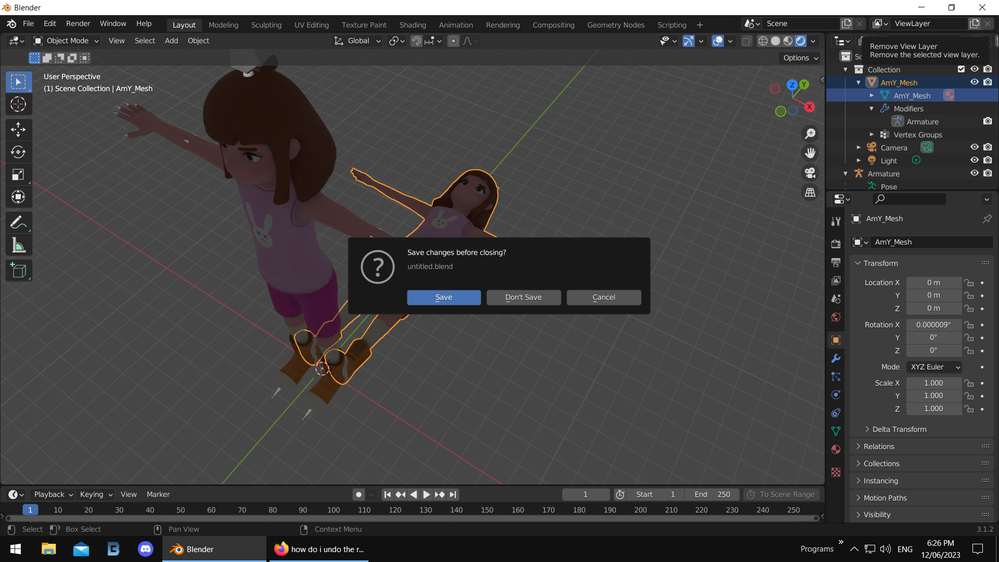999x562 pixels.
Task: Toggle Collection exclude checkbox
Action: [x=961, y=69]
